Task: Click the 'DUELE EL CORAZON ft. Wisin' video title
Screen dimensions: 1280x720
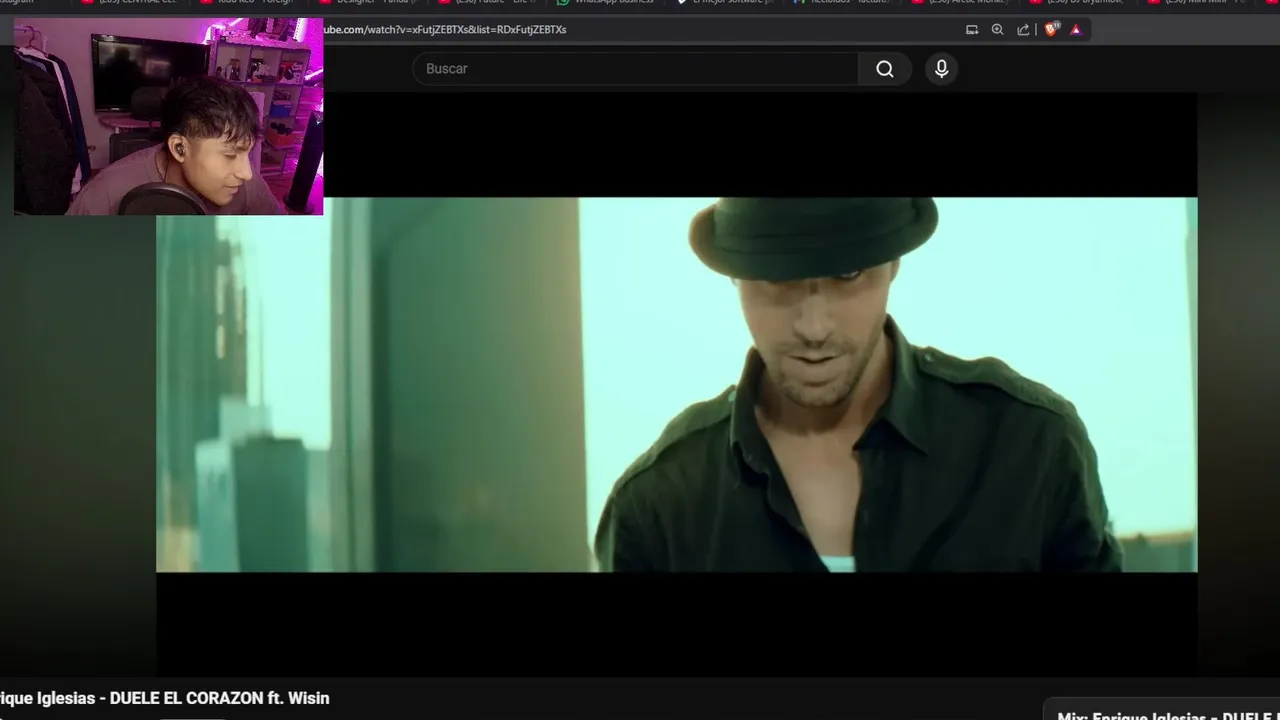Action: click(x=164, y=698)
